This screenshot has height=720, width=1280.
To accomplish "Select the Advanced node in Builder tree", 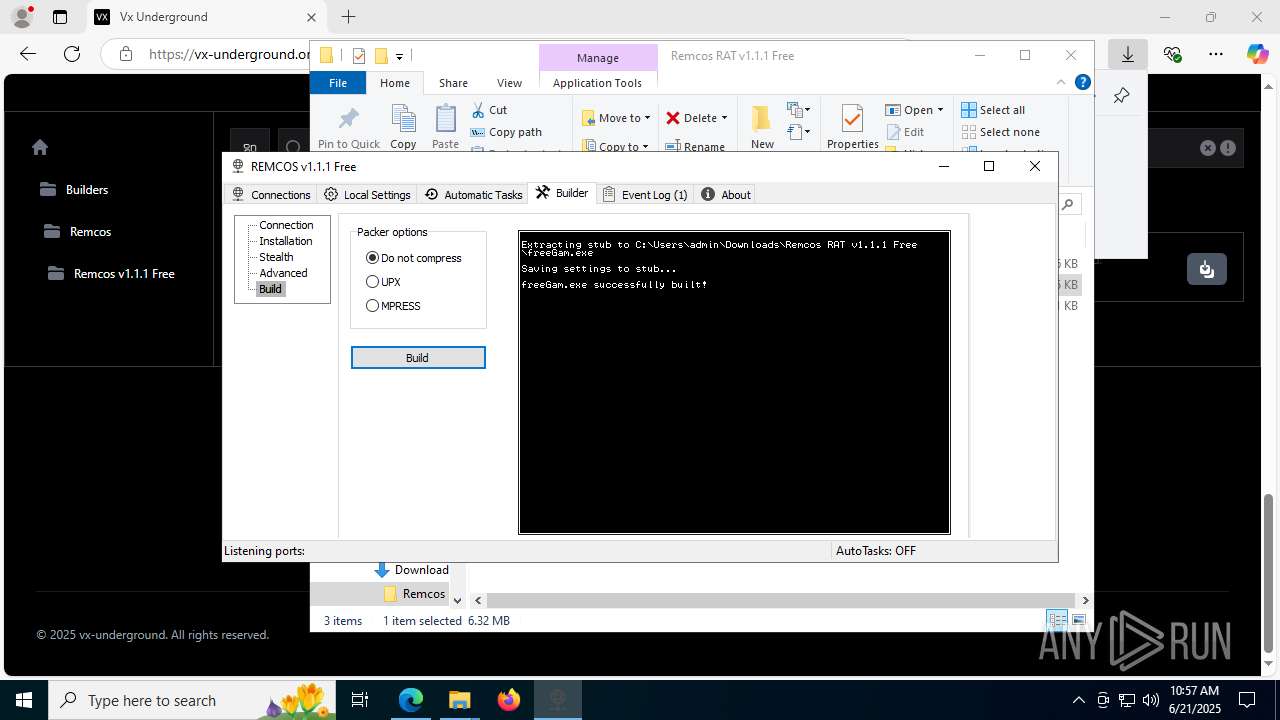I will click(x=283, y=273).
